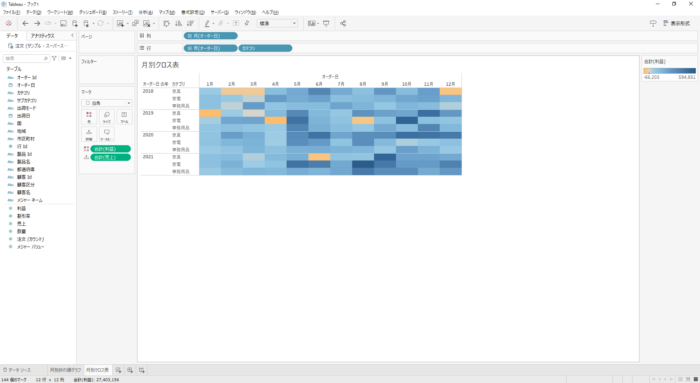Viewport: 700px width, 383px height.
Task: Click the dark blue 2019 家電 10月 heatmap cell
Action: point(407,121)
